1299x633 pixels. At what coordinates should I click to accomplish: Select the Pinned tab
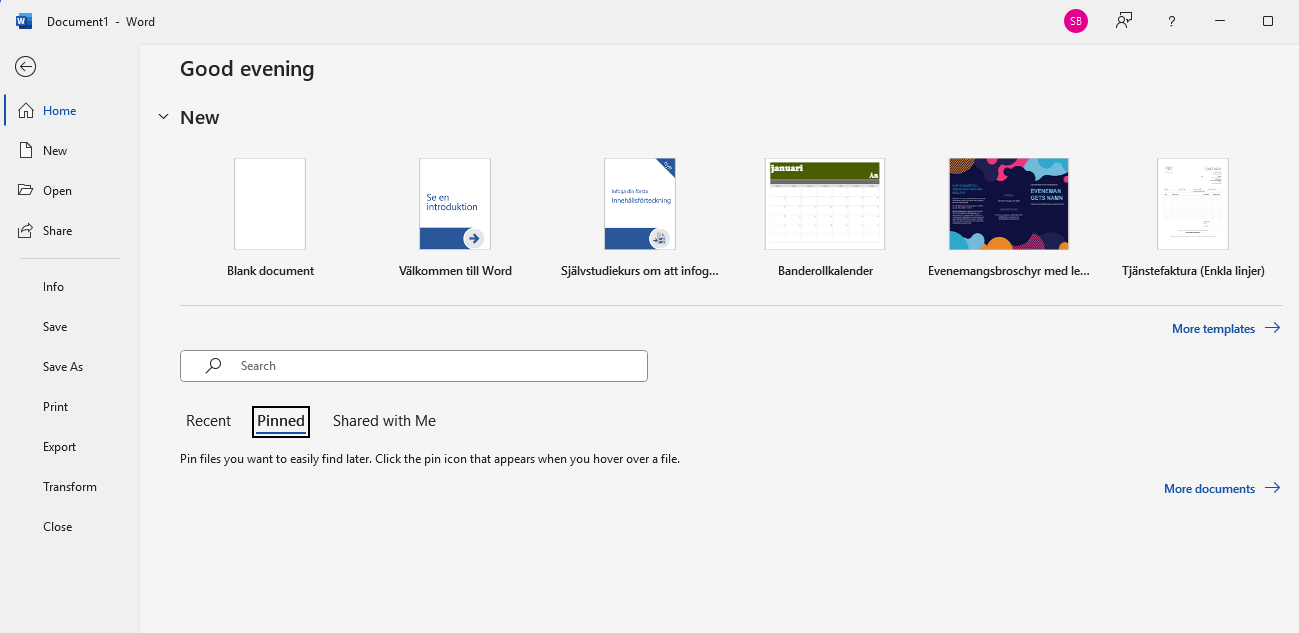click(x=281, y=421)
